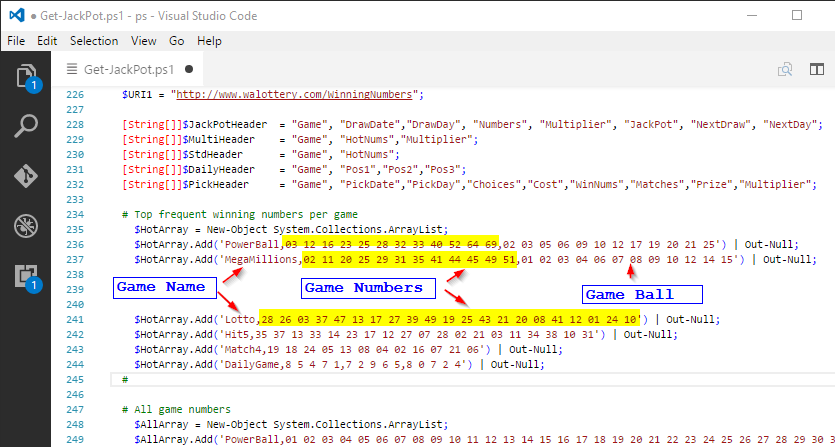The width and height of the screenshot is (835, 447).
Task: Click the $MultiHeader variable name
Action: [x=219, y=140]
